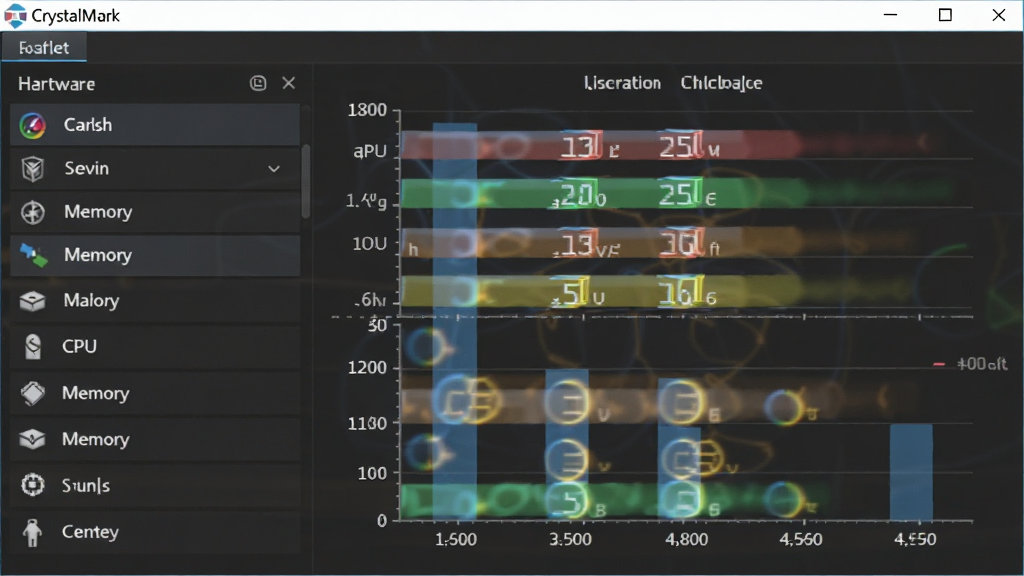Click the blue-green icon of the highlighted Memory row
Image resolution: width=1024 pixels, height=576 pixels.
pos(33,255)
